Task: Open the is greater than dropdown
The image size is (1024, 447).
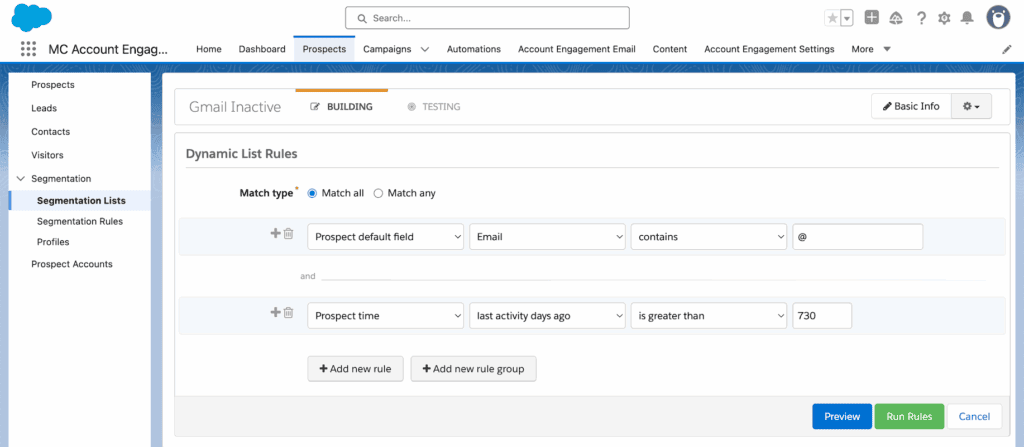Action: [x=709, y=316]
